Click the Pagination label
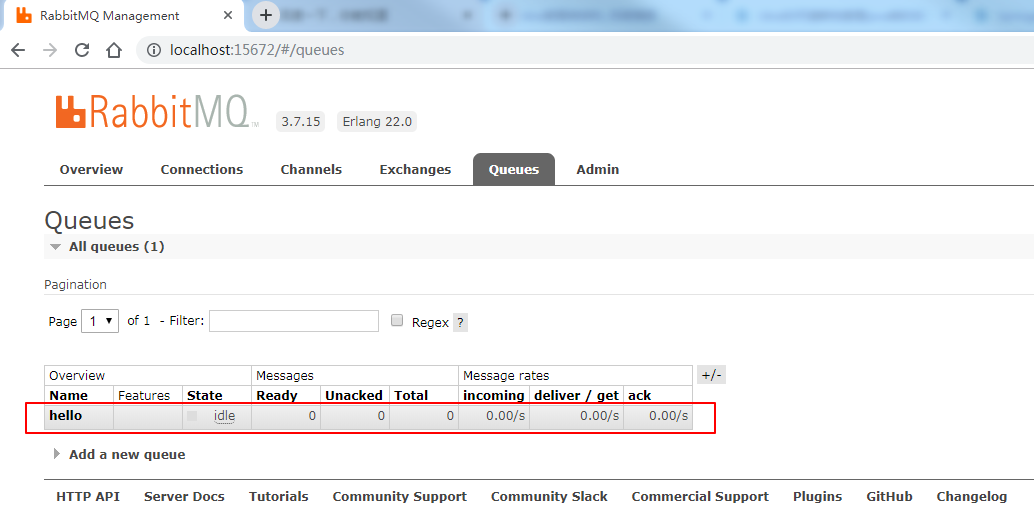Viewport: 1034px width, 524px height. pyautogui.click(x=75, y=284)
